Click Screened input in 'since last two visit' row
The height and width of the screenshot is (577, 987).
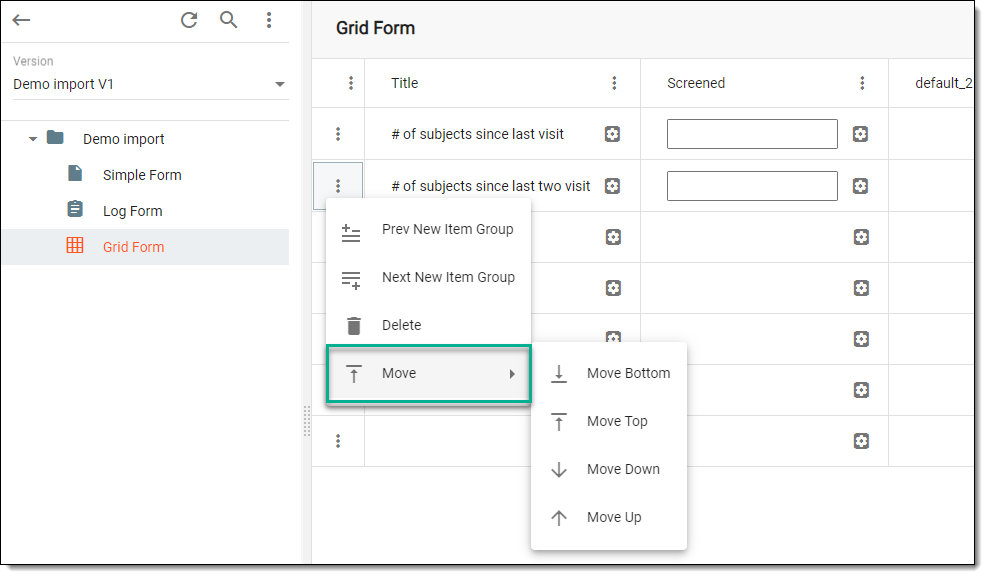752,186
